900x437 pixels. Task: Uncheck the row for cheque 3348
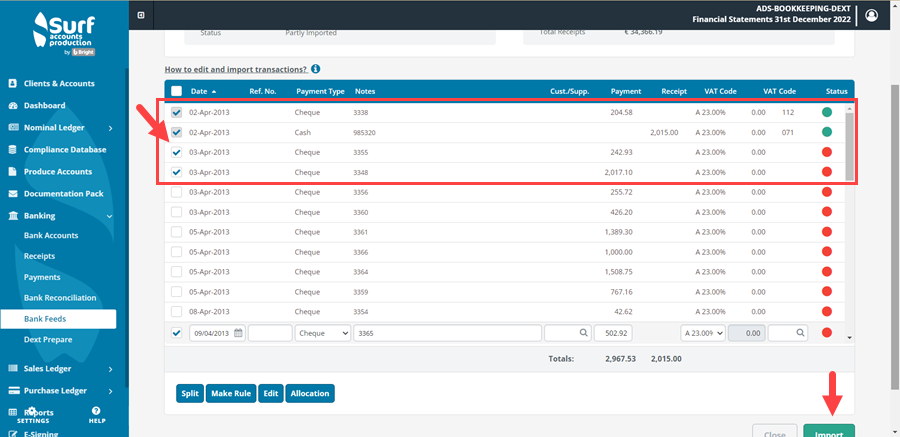pyautogui.click(x=177, y=172)
